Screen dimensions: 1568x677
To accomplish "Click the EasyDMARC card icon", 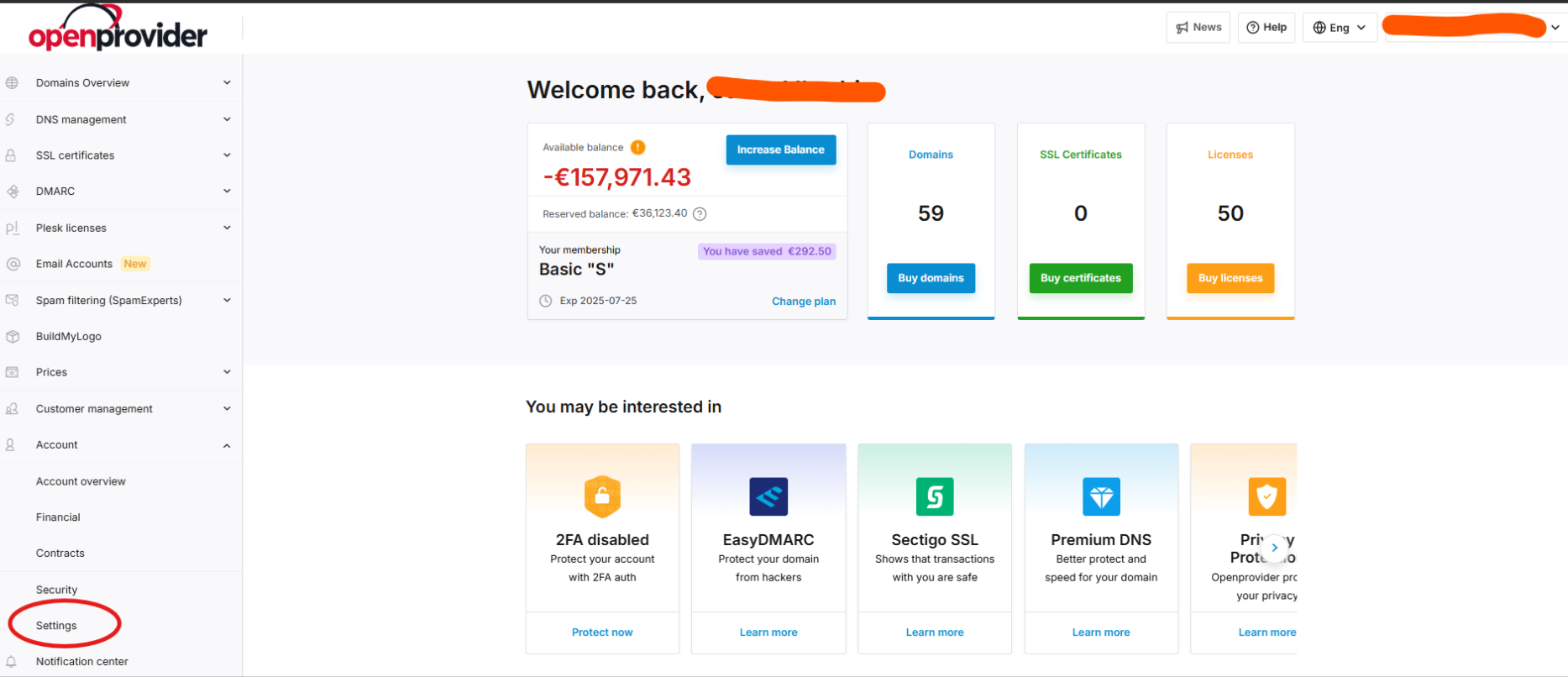I will (768, 496).
